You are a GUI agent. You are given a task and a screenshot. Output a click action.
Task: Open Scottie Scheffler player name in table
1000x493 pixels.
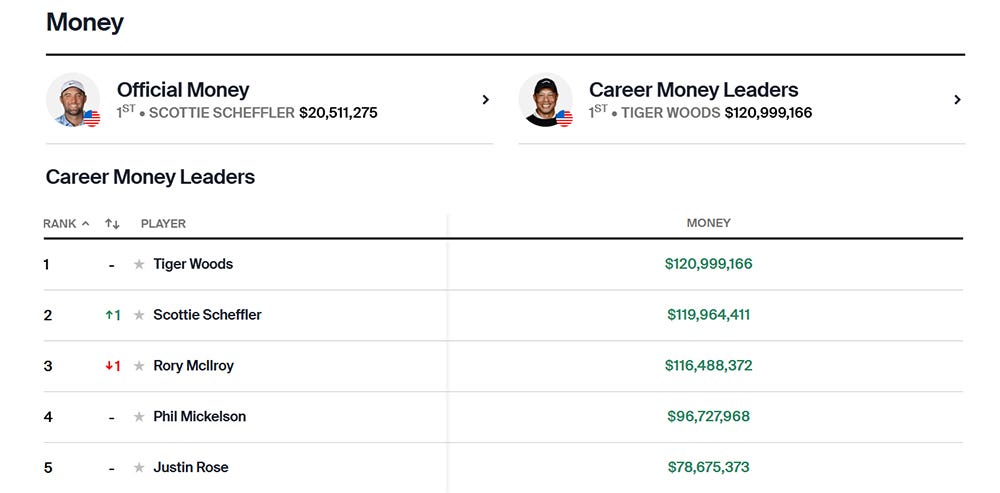click(x=207, y=315)
